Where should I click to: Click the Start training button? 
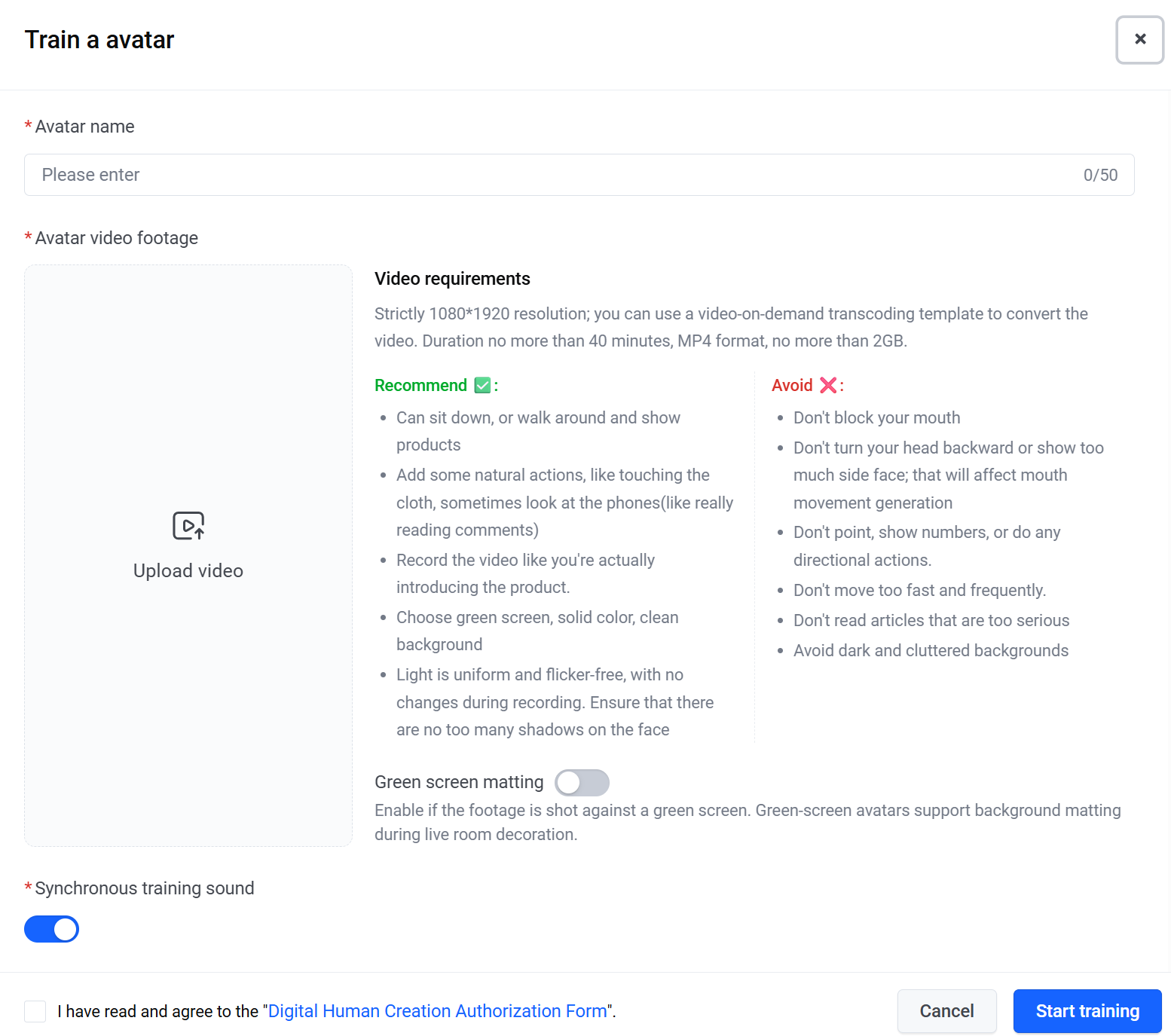point(1087,1011)
